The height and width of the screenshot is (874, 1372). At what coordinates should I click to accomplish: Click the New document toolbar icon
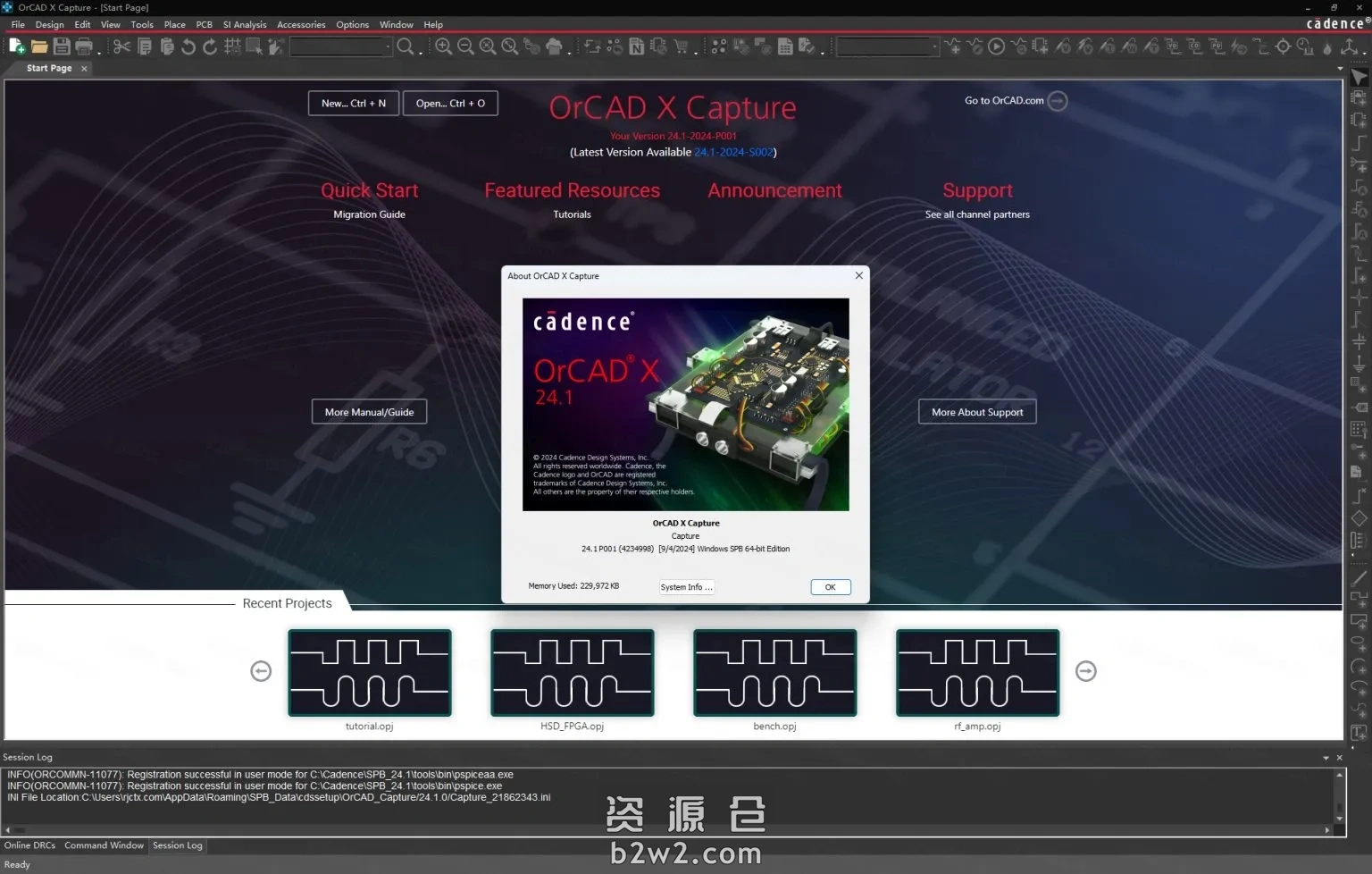tap(16, 46)
